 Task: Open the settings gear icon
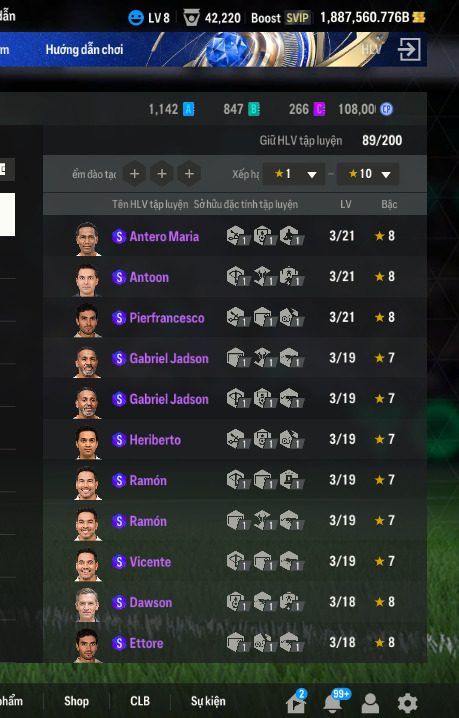(x=407, y=703)
